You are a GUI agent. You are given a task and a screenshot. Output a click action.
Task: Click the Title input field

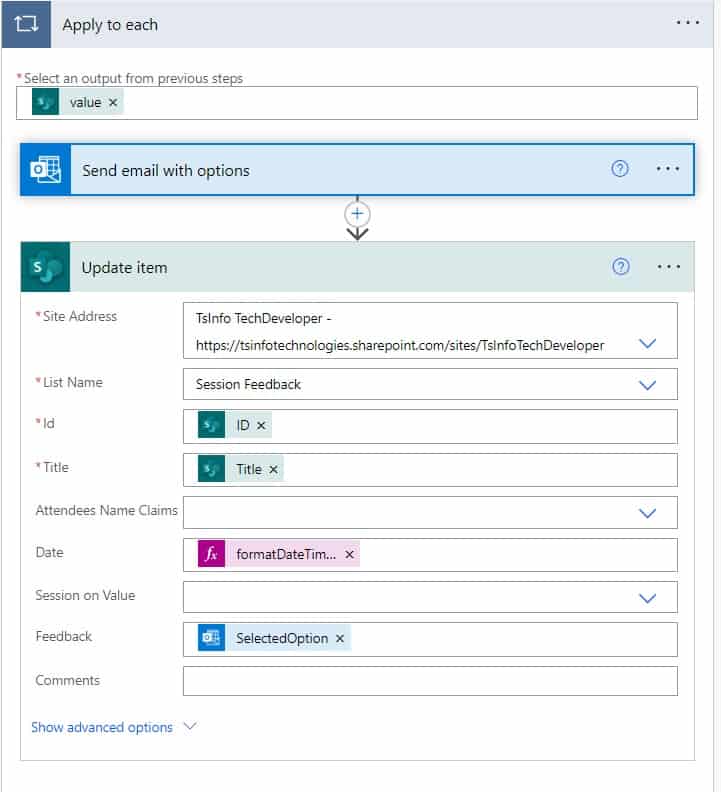[x=430, y=470]
